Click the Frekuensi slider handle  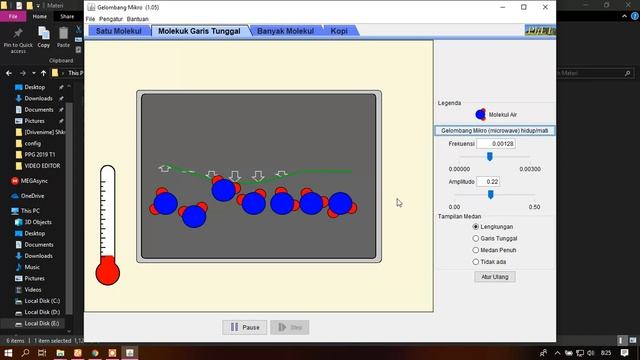pos(489,156)
